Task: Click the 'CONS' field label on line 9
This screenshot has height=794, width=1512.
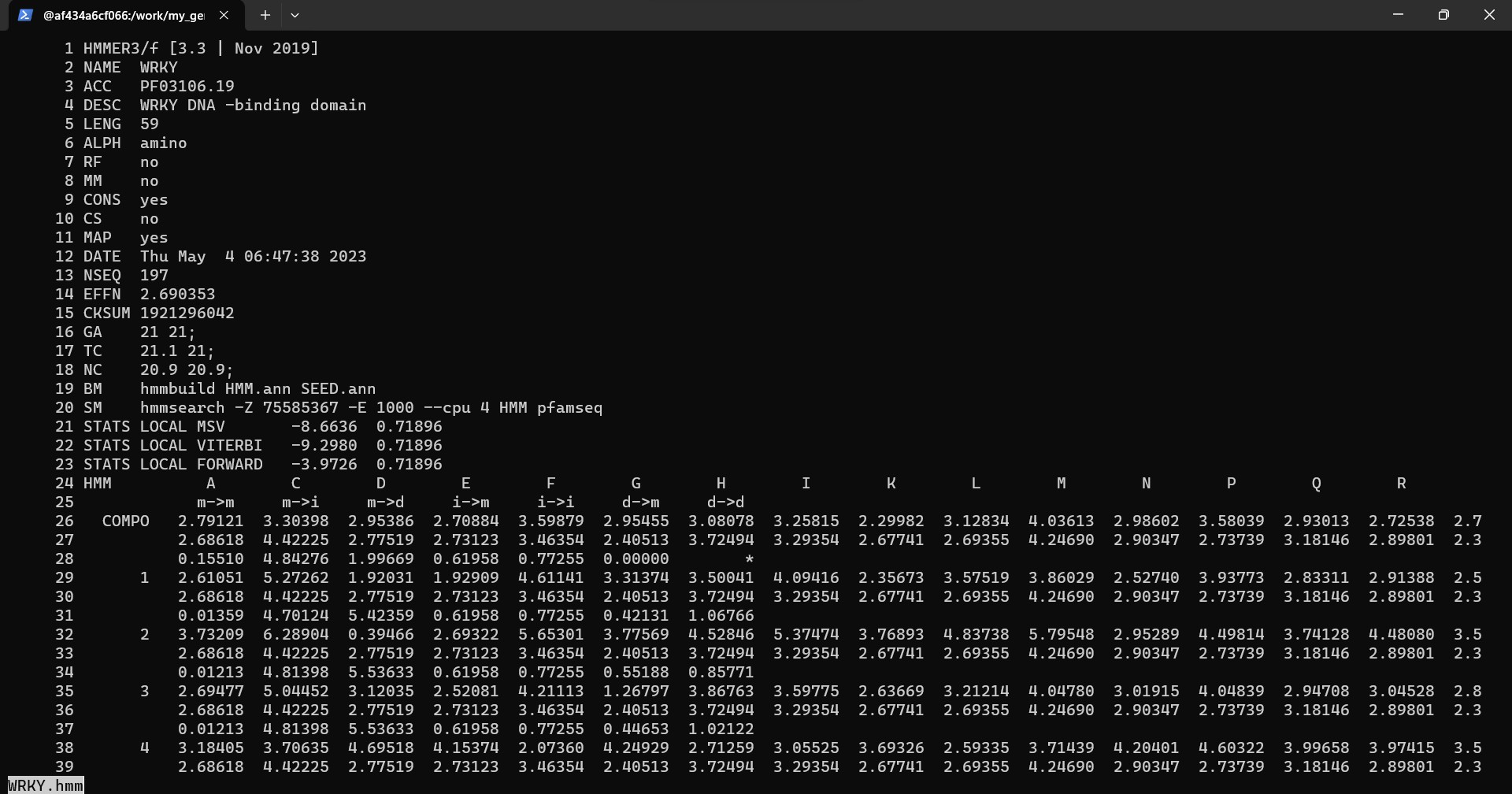Action: coord(102,199)
